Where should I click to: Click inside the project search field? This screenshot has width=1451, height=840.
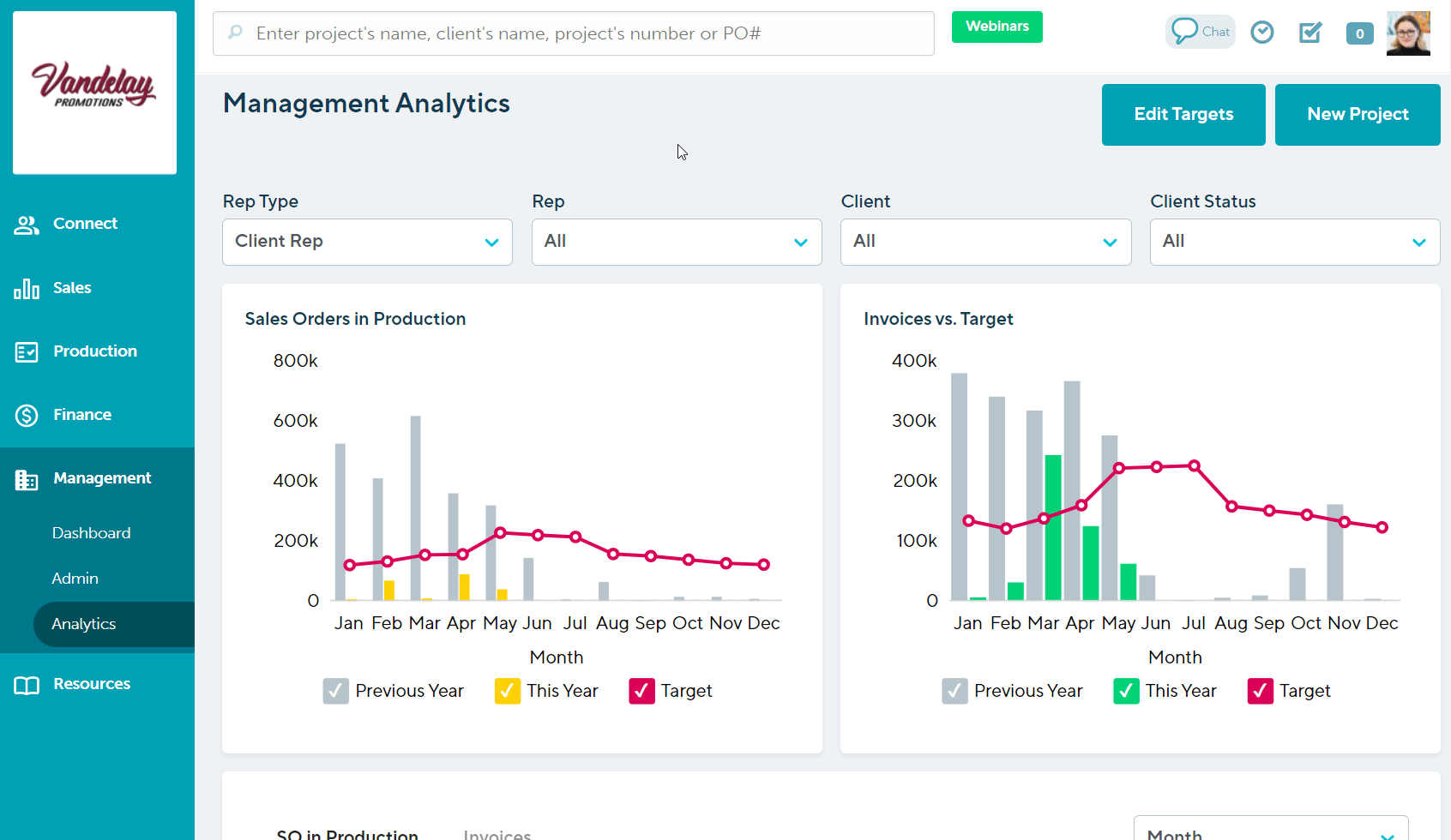(x=573, y=33)
